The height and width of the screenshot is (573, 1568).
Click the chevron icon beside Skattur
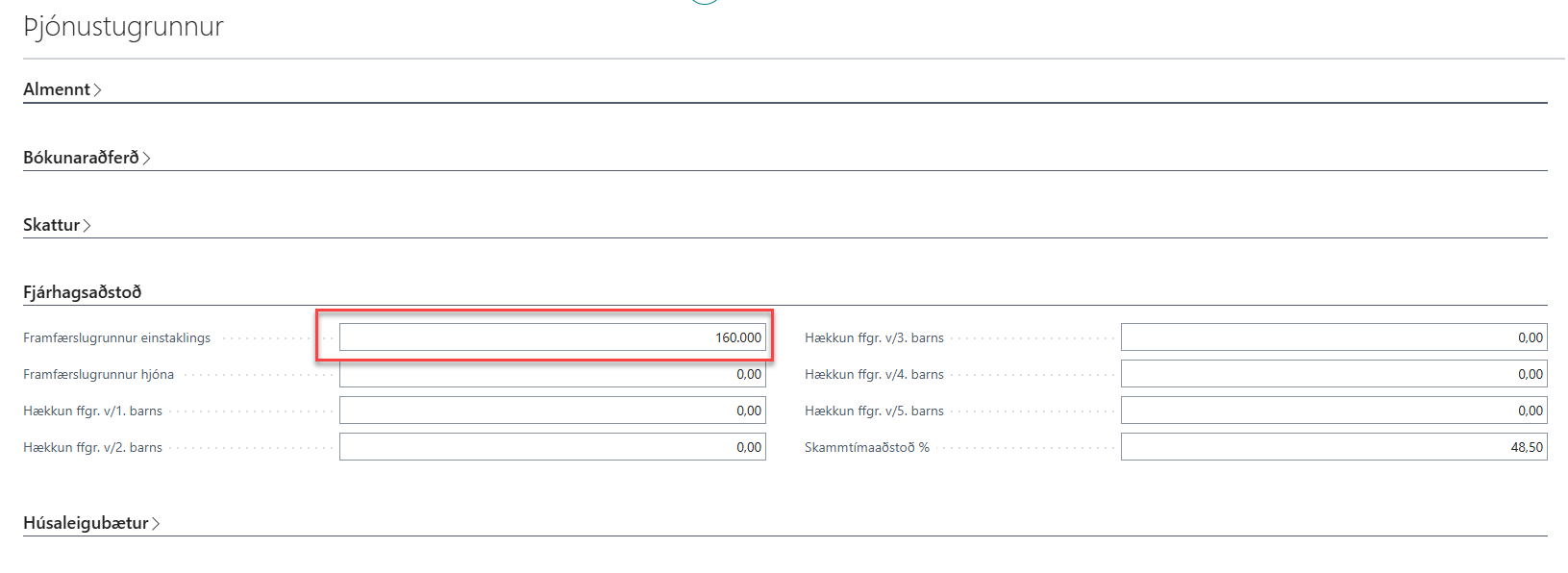(x=87, y=225)
